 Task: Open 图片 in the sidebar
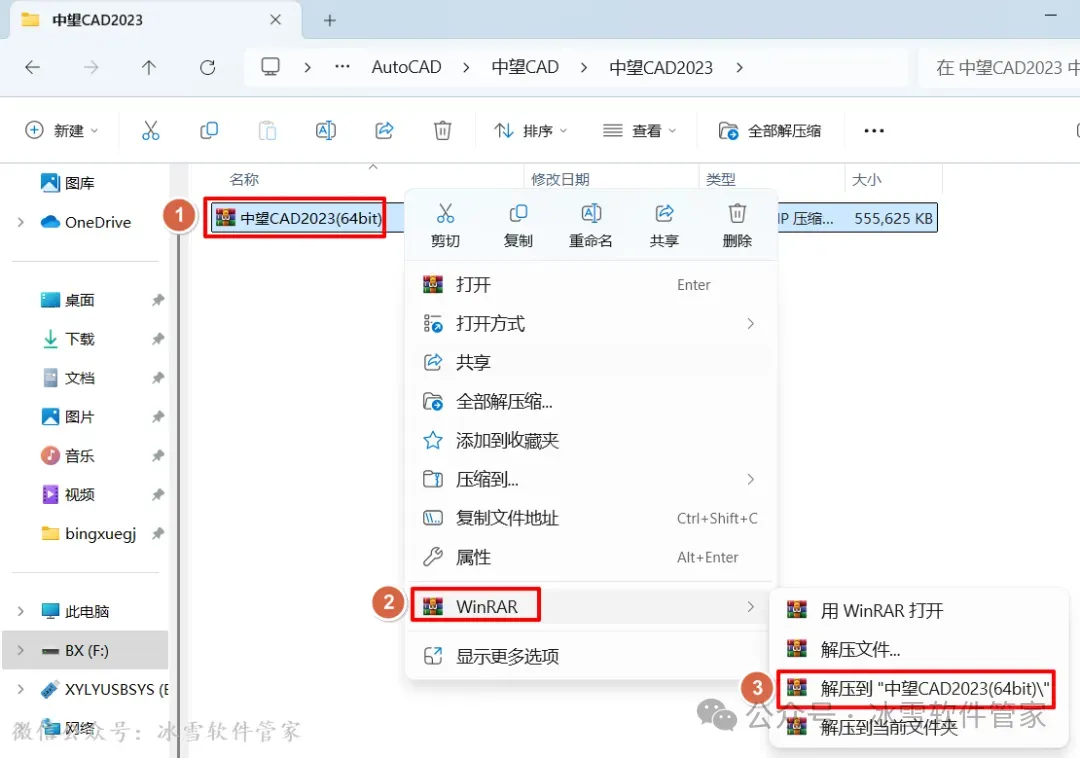point(68,417)
